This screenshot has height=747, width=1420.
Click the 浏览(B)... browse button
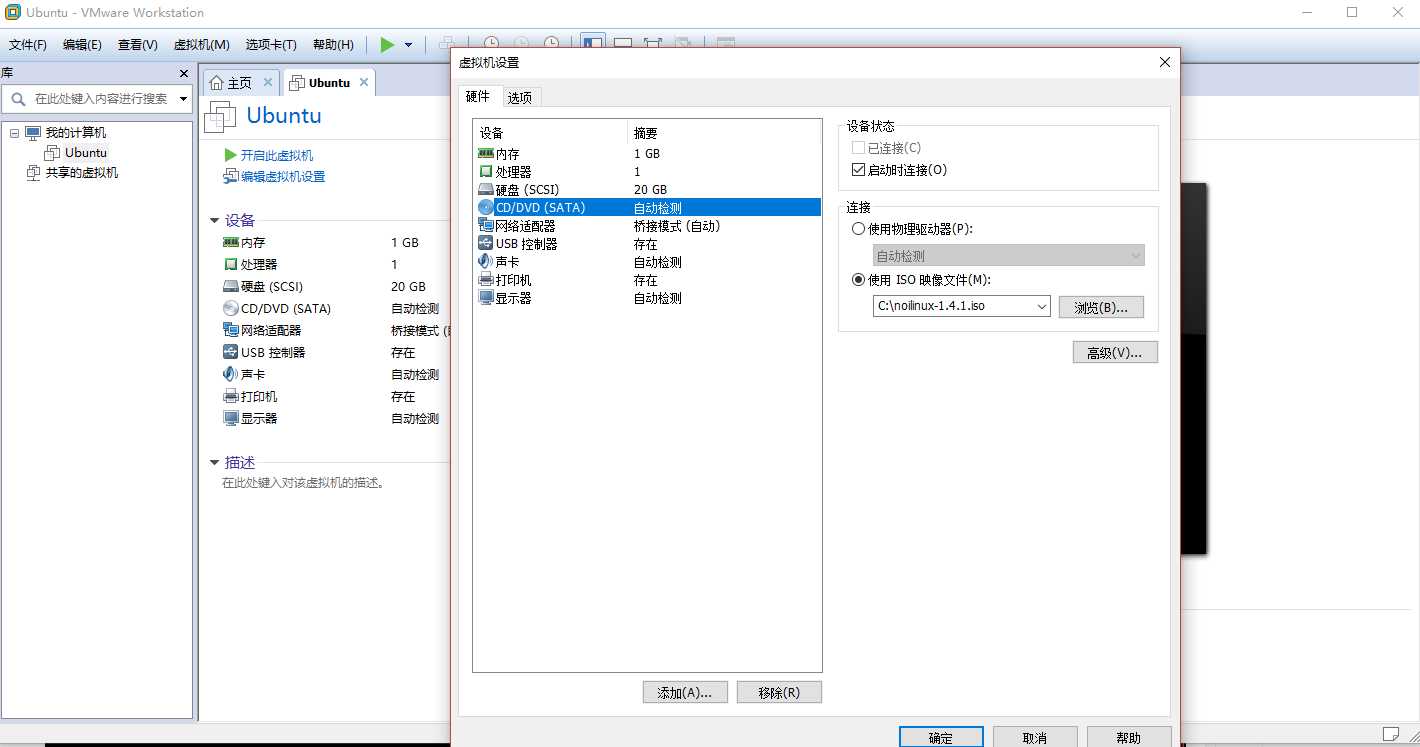[x=1101, y=307]
